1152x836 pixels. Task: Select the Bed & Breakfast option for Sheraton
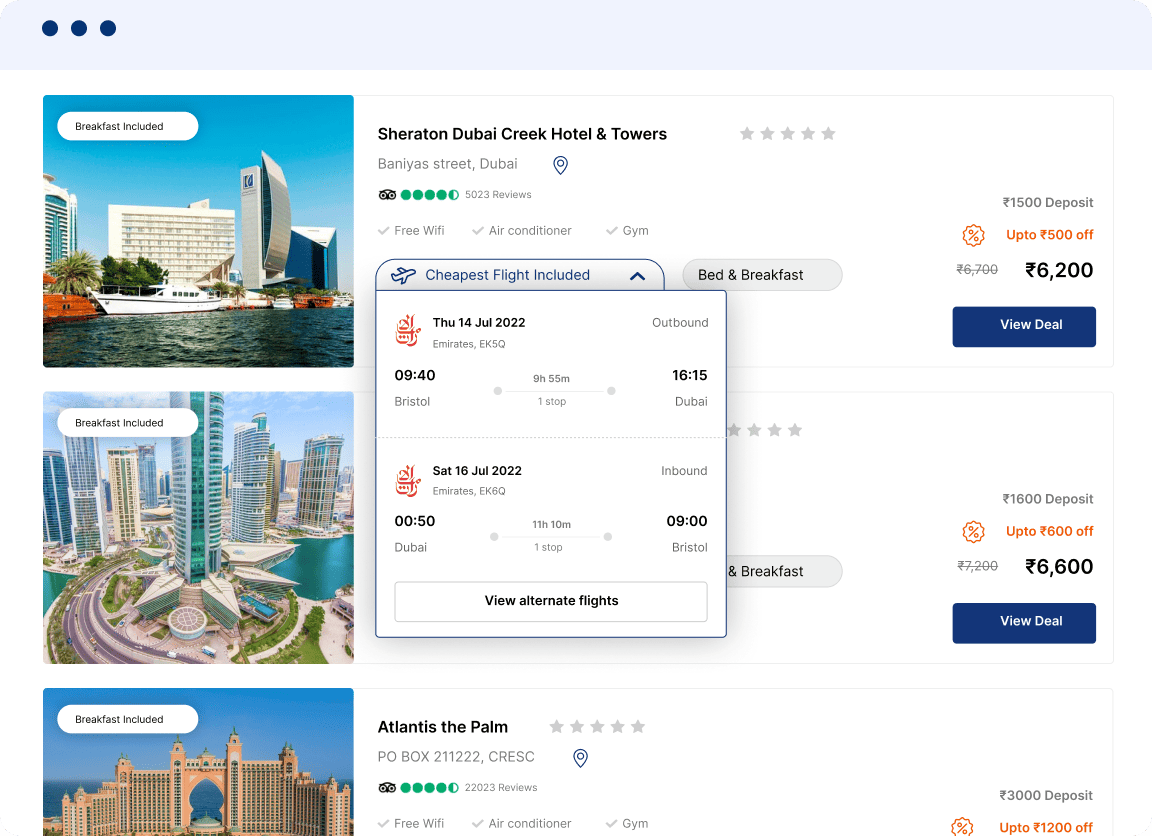[761, 275]
